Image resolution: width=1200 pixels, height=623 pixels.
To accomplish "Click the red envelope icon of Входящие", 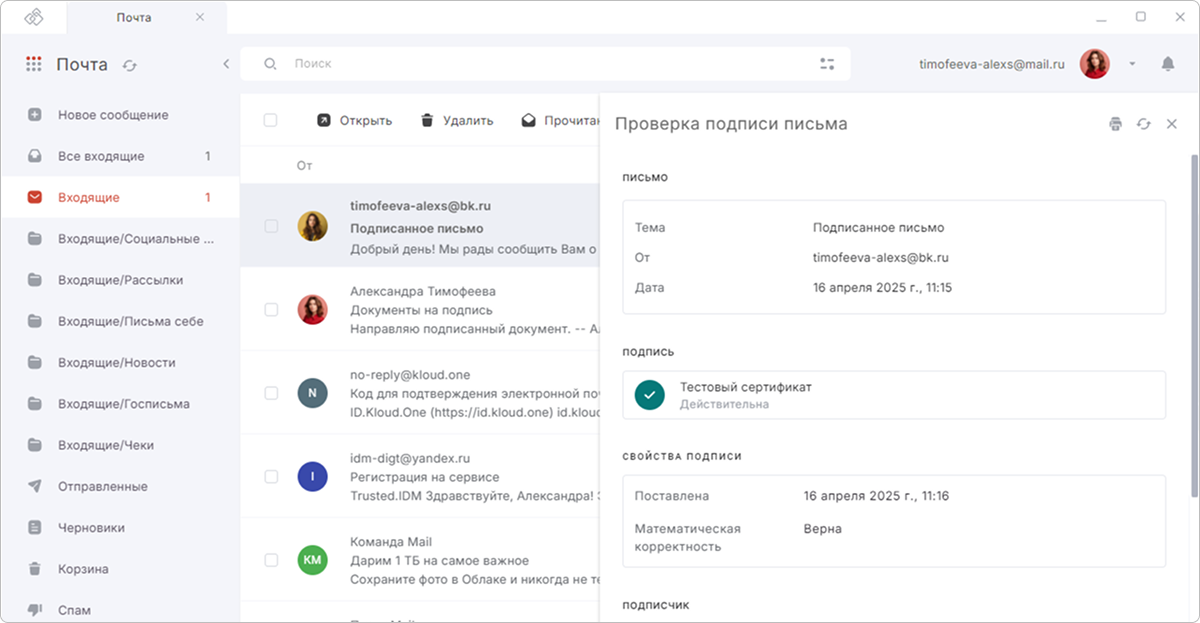I will (x=35, y=197).
